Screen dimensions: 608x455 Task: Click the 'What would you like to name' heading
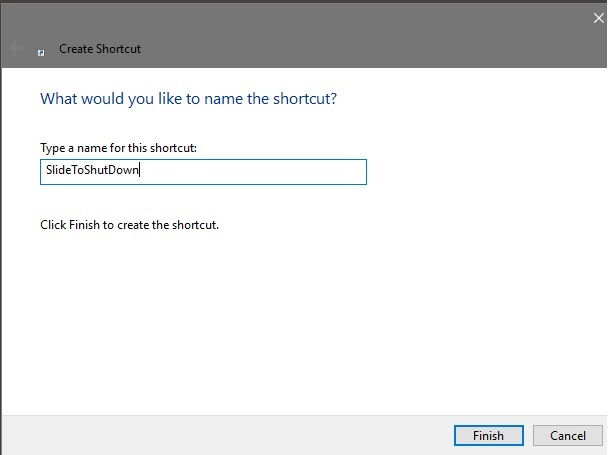[188, 99]
